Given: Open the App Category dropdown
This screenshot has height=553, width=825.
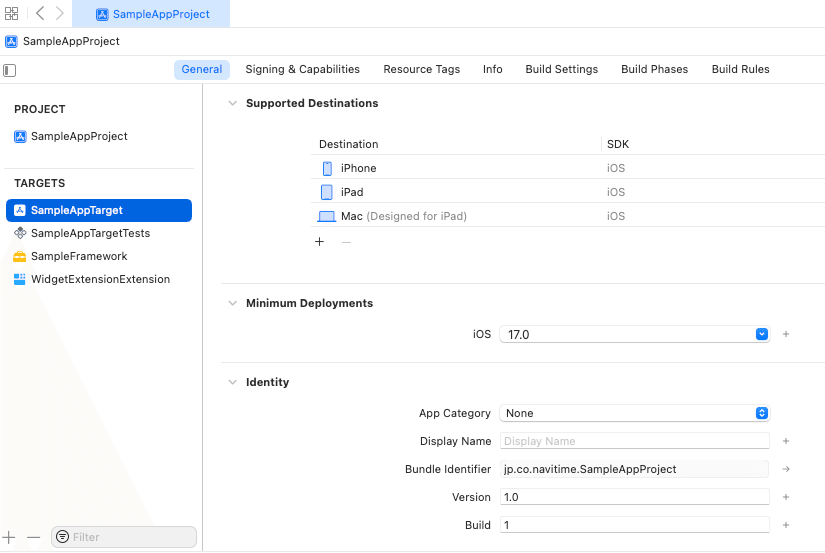Looking at the screenshot, I should point(635,413).
